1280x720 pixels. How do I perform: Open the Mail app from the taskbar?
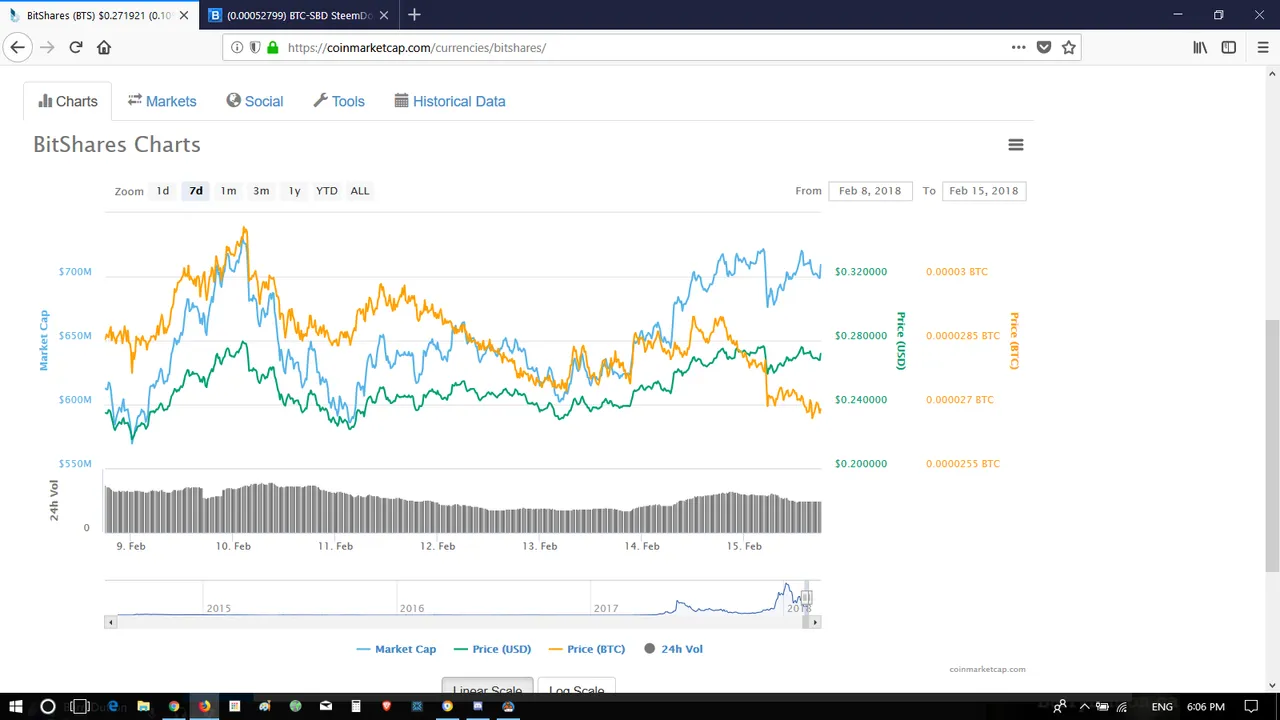coord(326,706)
